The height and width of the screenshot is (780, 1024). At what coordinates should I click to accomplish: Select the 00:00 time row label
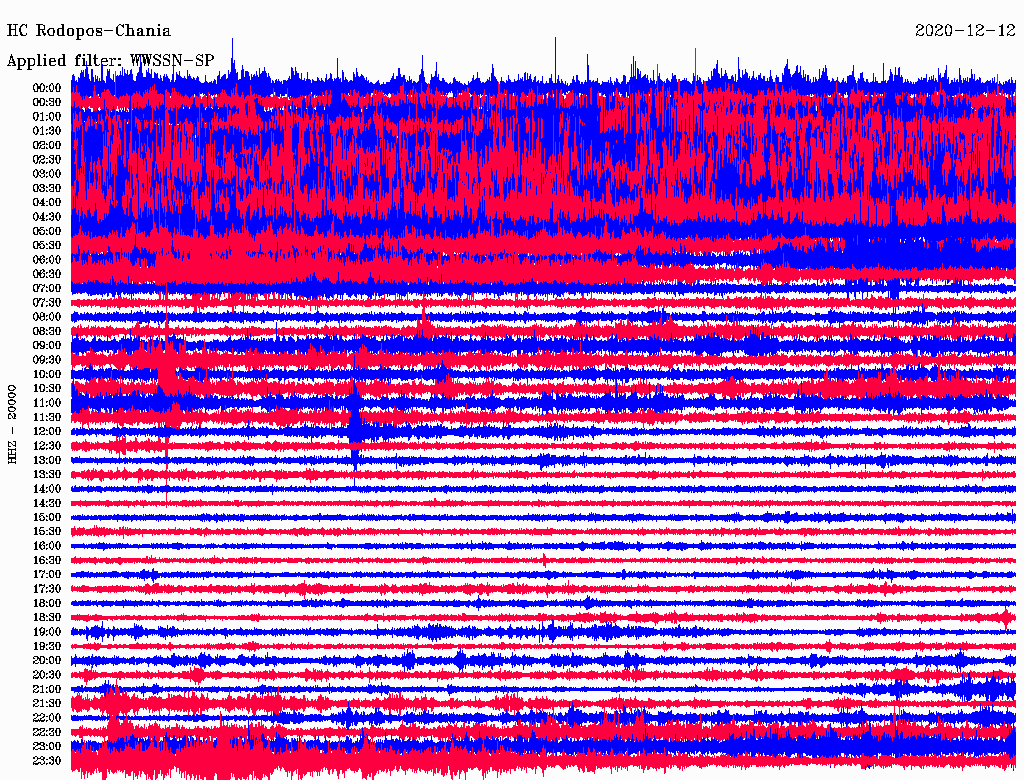coord(47,88)
